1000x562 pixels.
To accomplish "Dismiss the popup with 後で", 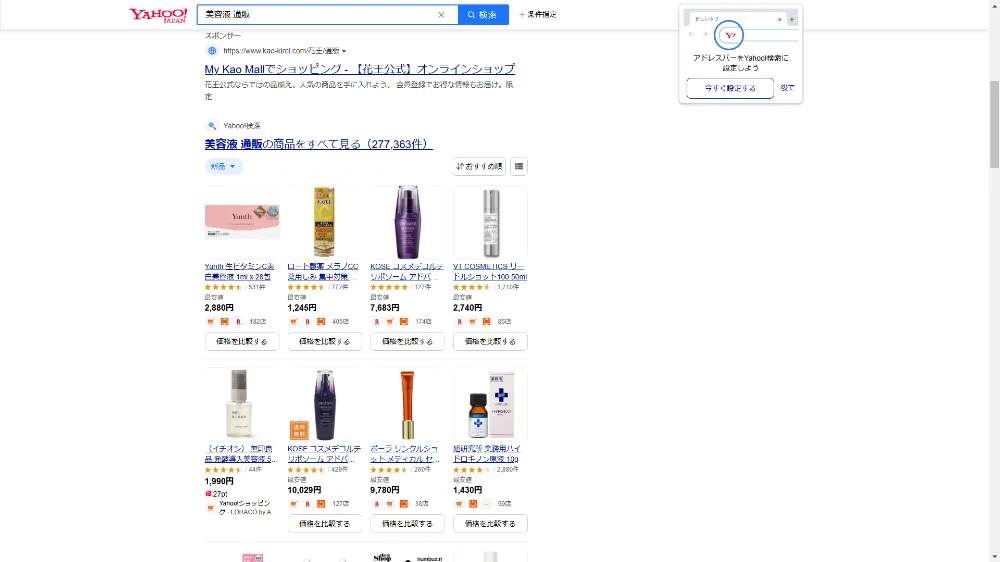I will pyautogui.click(x=788, y=88).
